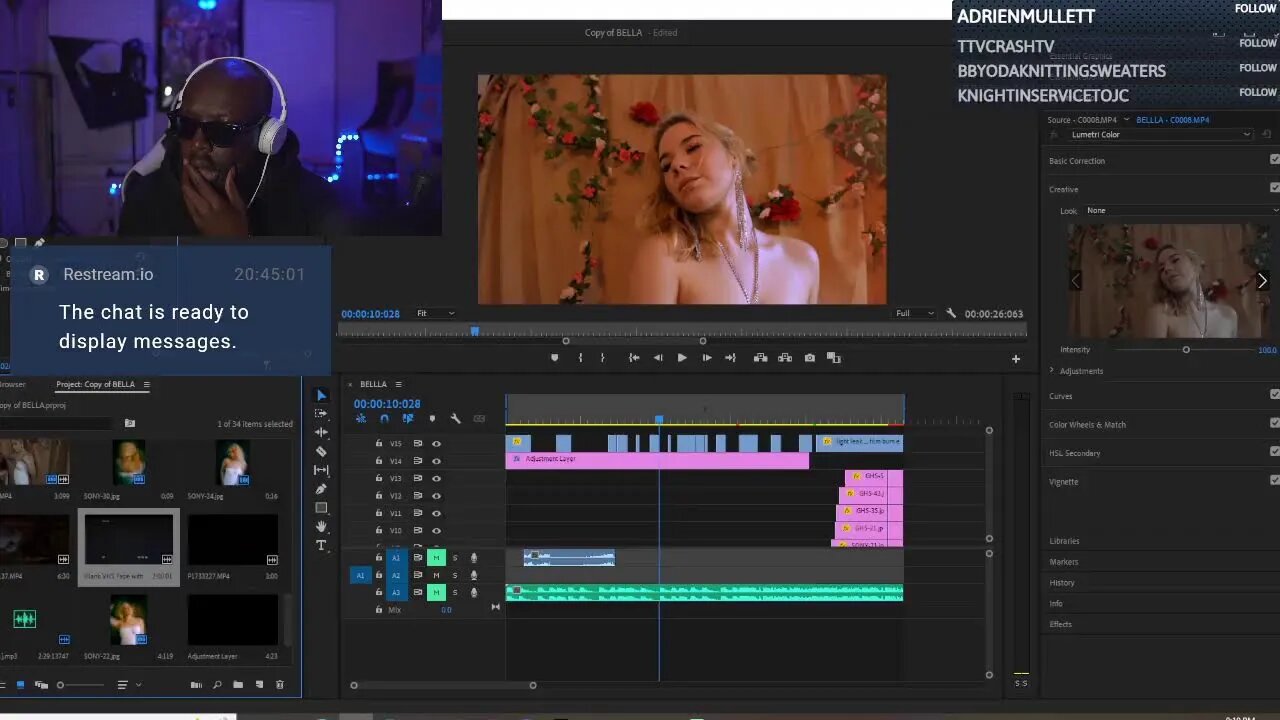
Task: Mark Out point in program monitor
Action: pos(602,358)
